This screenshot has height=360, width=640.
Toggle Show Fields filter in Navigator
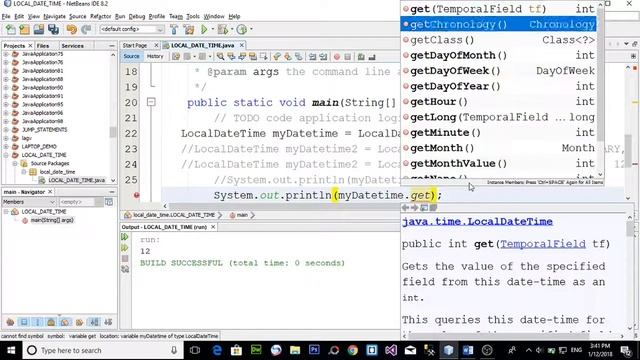24,322
